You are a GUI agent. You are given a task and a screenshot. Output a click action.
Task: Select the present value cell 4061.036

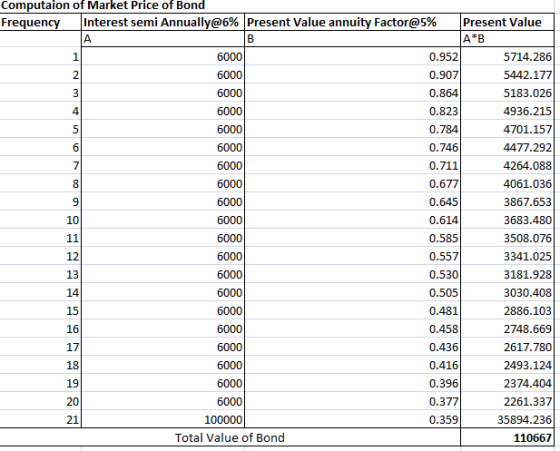click(508, 184)
